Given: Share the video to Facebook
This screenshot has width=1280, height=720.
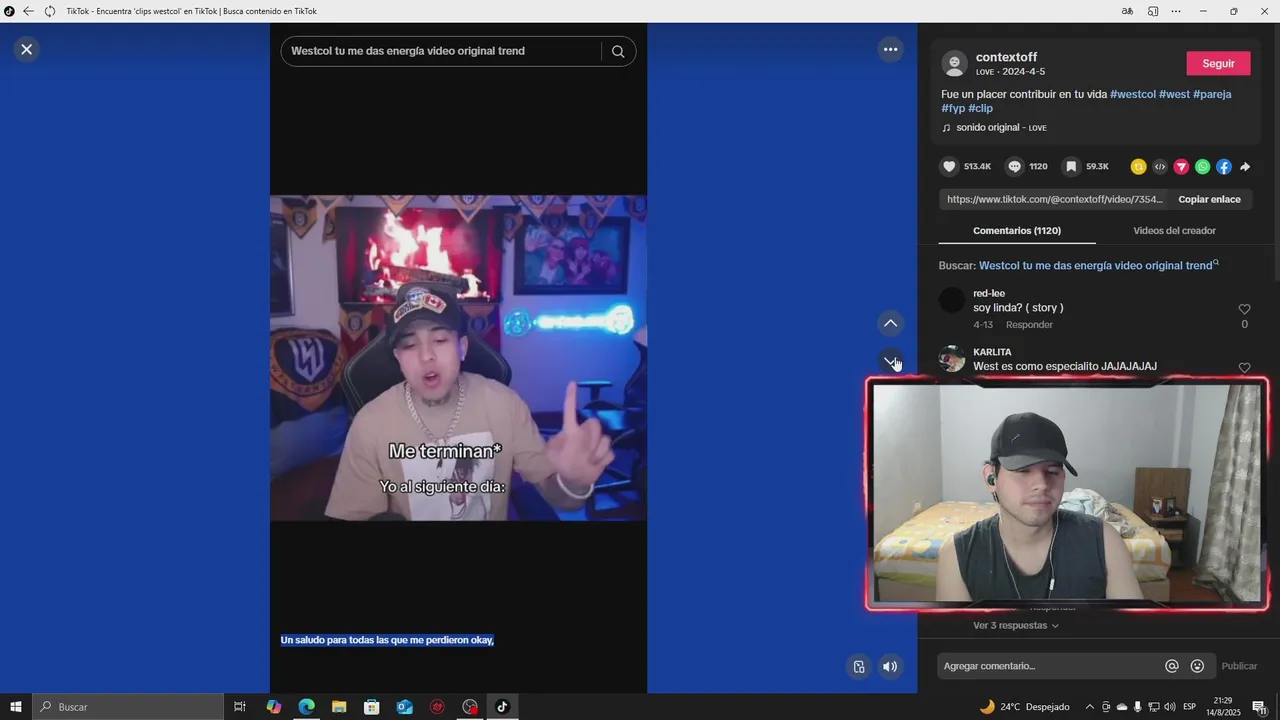Looking at the screenshot, I should (1223, 167).
